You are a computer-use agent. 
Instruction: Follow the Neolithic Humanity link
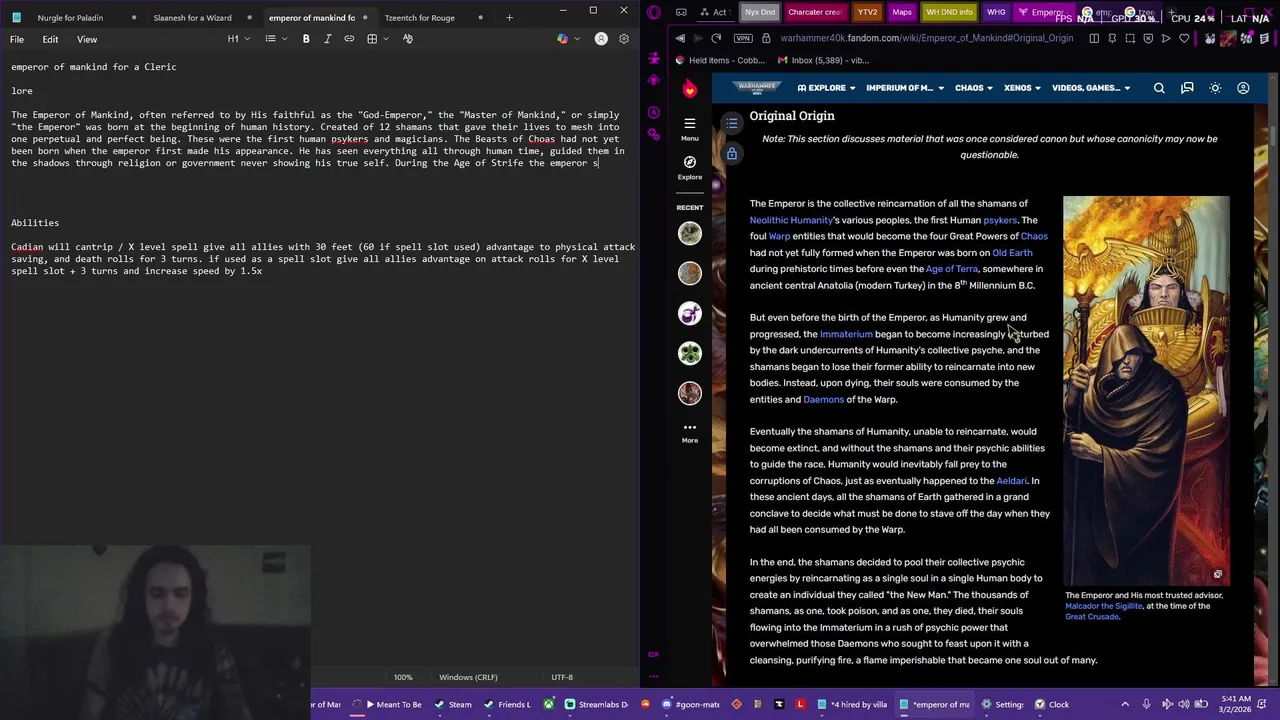pyautogui.click(x=791, y=220)
